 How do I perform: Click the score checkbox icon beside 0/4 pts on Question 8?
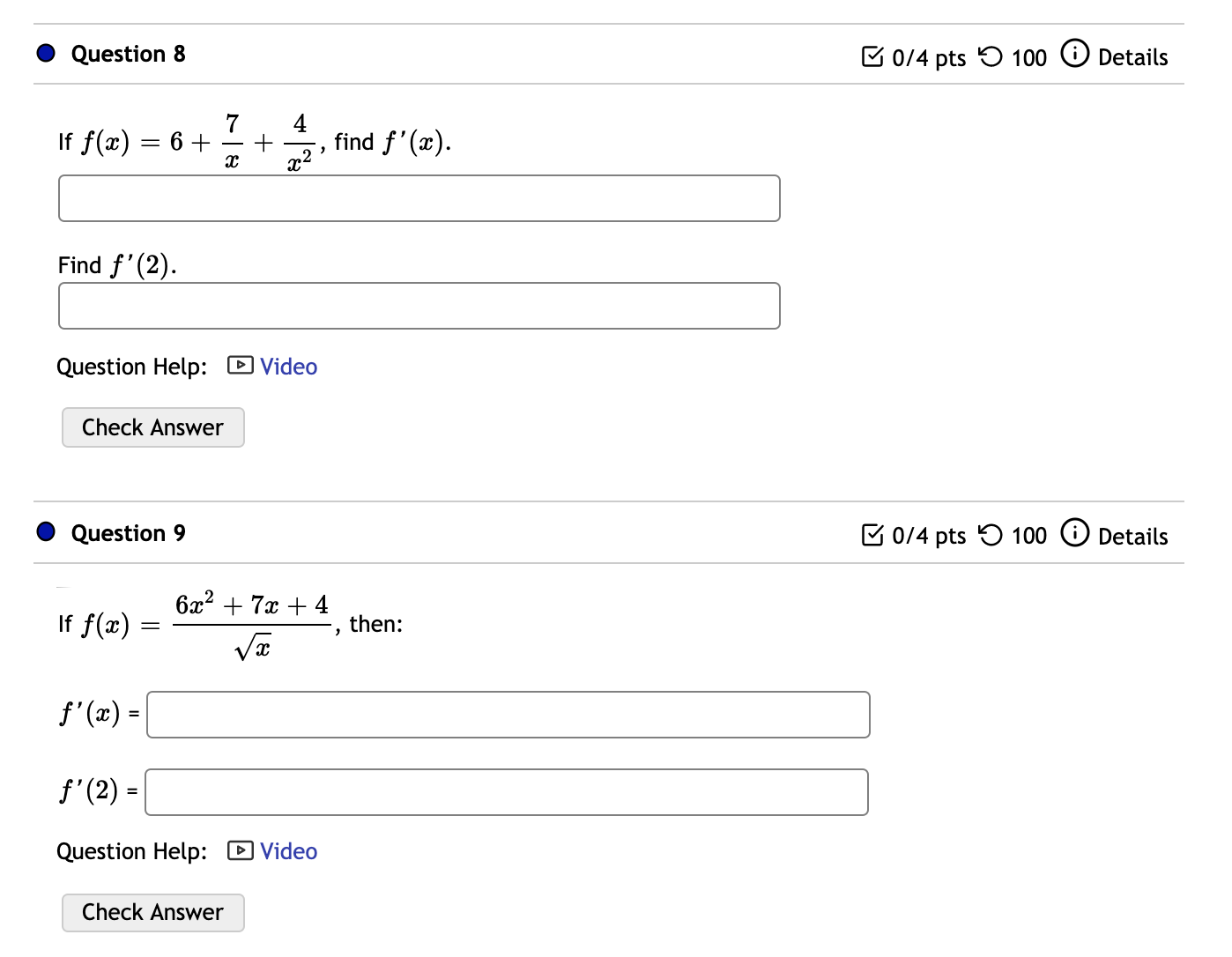(873, 56)
